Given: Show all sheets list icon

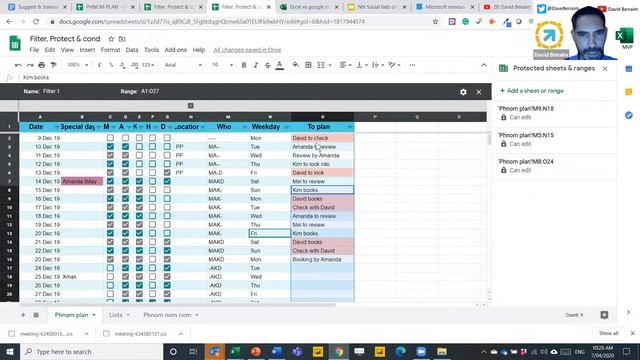Looking at the screenshot, I should point(36,315).
